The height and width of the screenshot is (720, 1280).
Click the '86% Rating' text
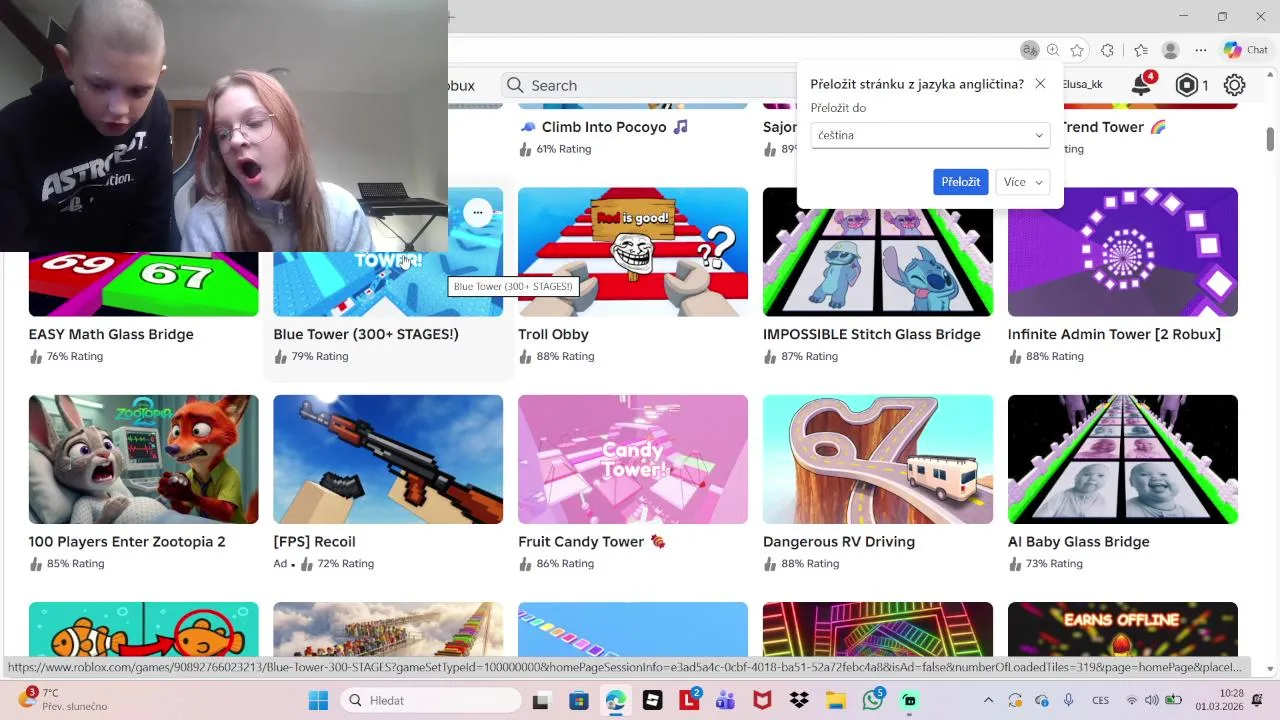565,564
